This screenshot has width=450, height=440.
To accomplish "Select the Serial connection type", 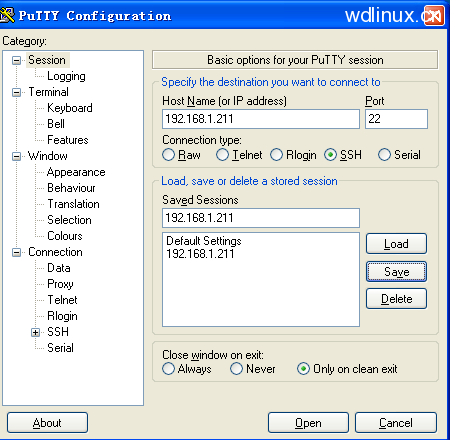I will pos(384,155).
